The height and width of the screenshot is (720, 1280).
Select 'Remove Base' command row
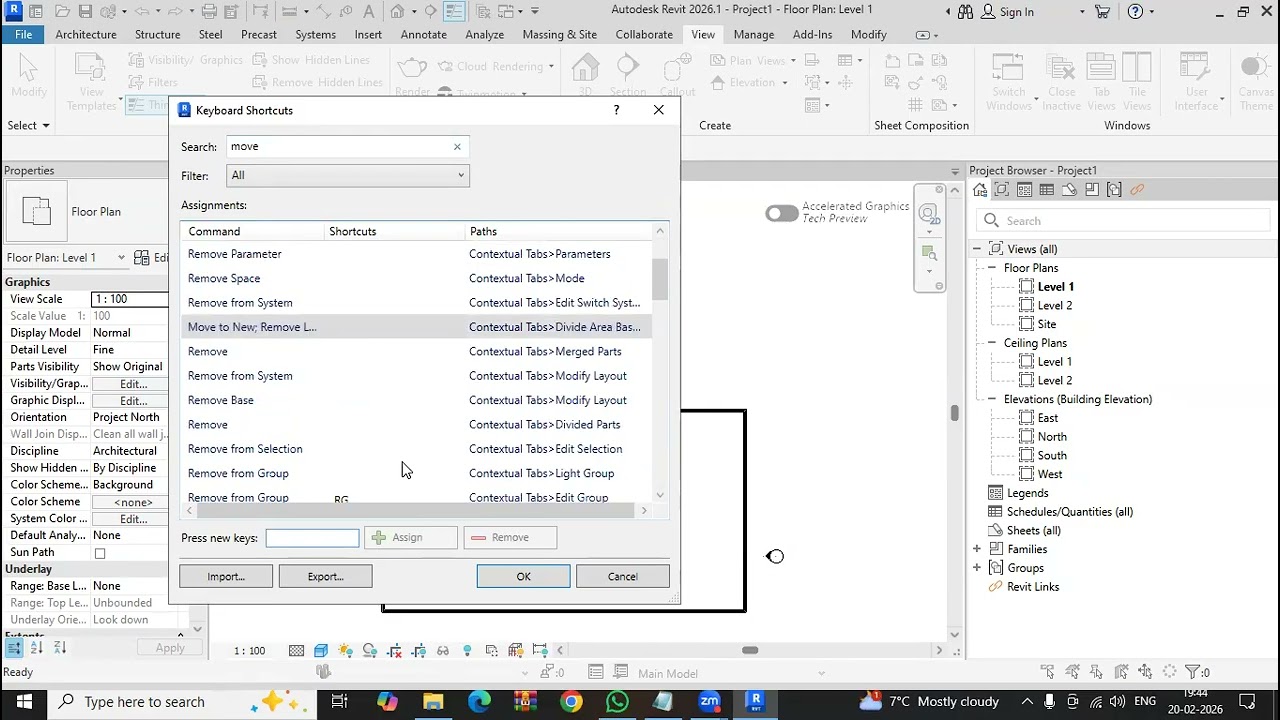pos(417,400)
